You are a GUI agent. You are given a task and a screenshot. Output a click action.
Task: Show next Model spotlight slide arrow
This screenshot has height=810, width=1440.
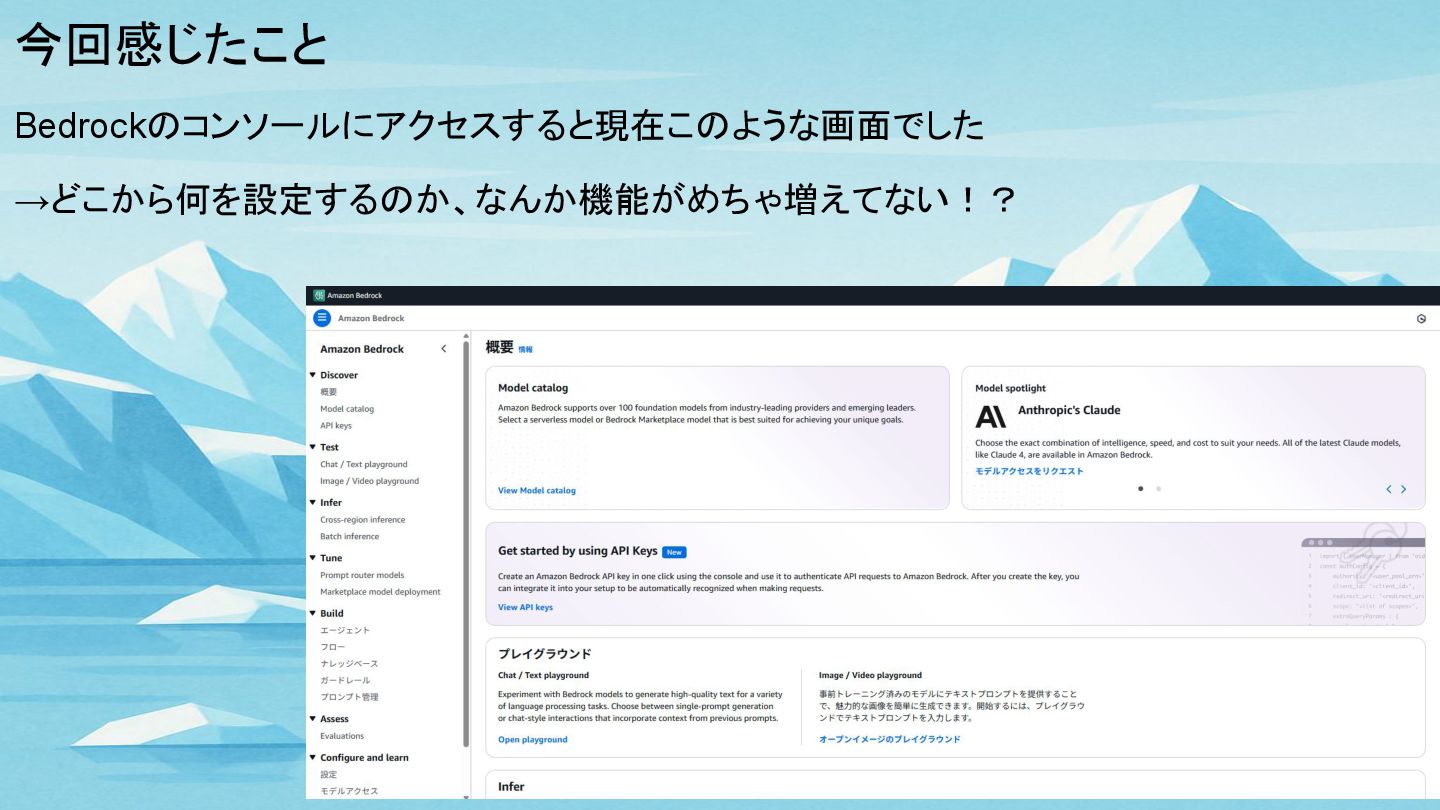(1403, 489)
